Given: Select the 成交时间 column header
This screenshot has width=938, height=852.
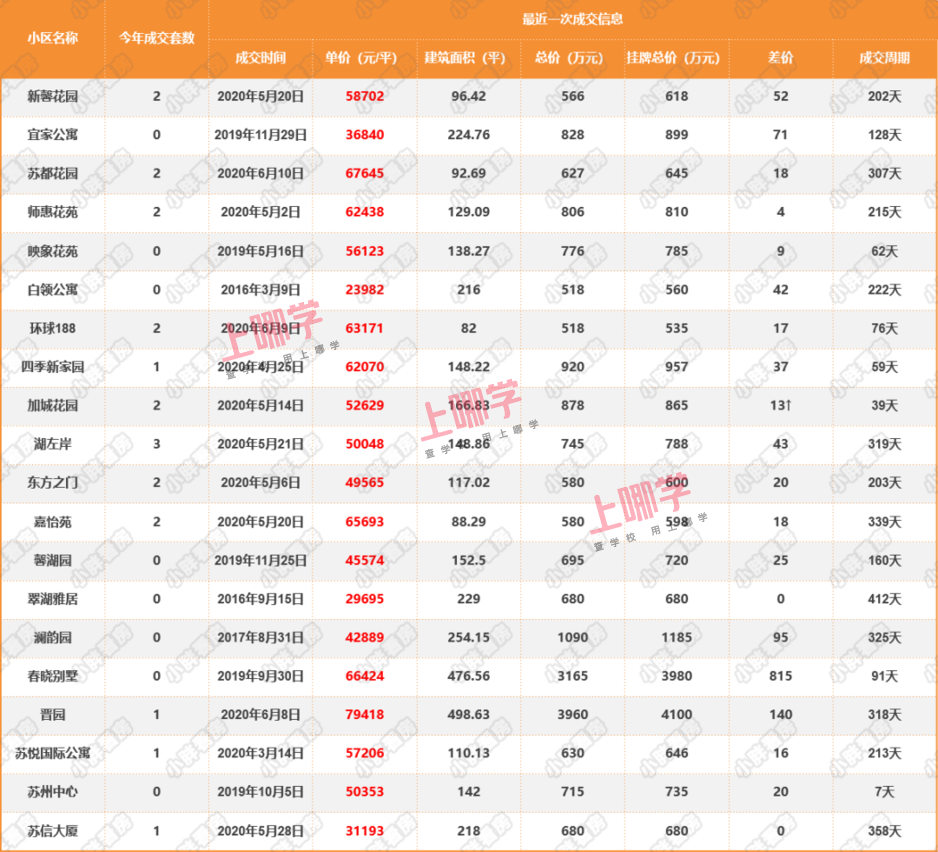Looking at the screenshot, I should click(260, 58).
